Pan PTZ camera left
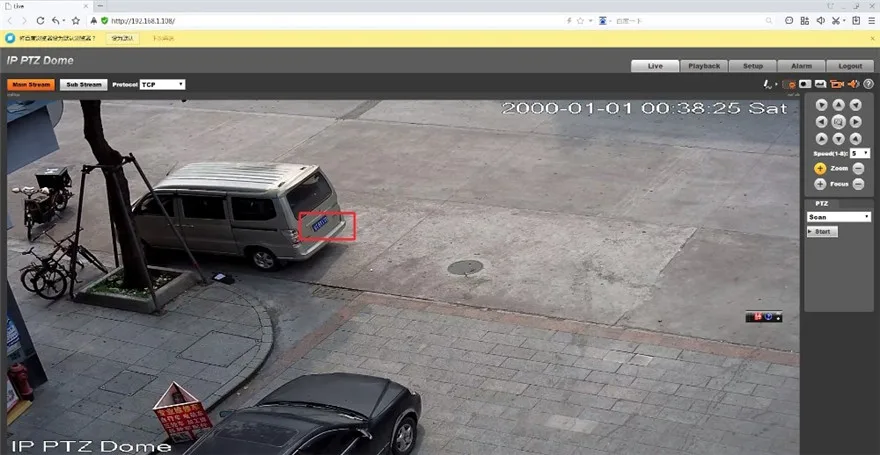 pos(822,122)
